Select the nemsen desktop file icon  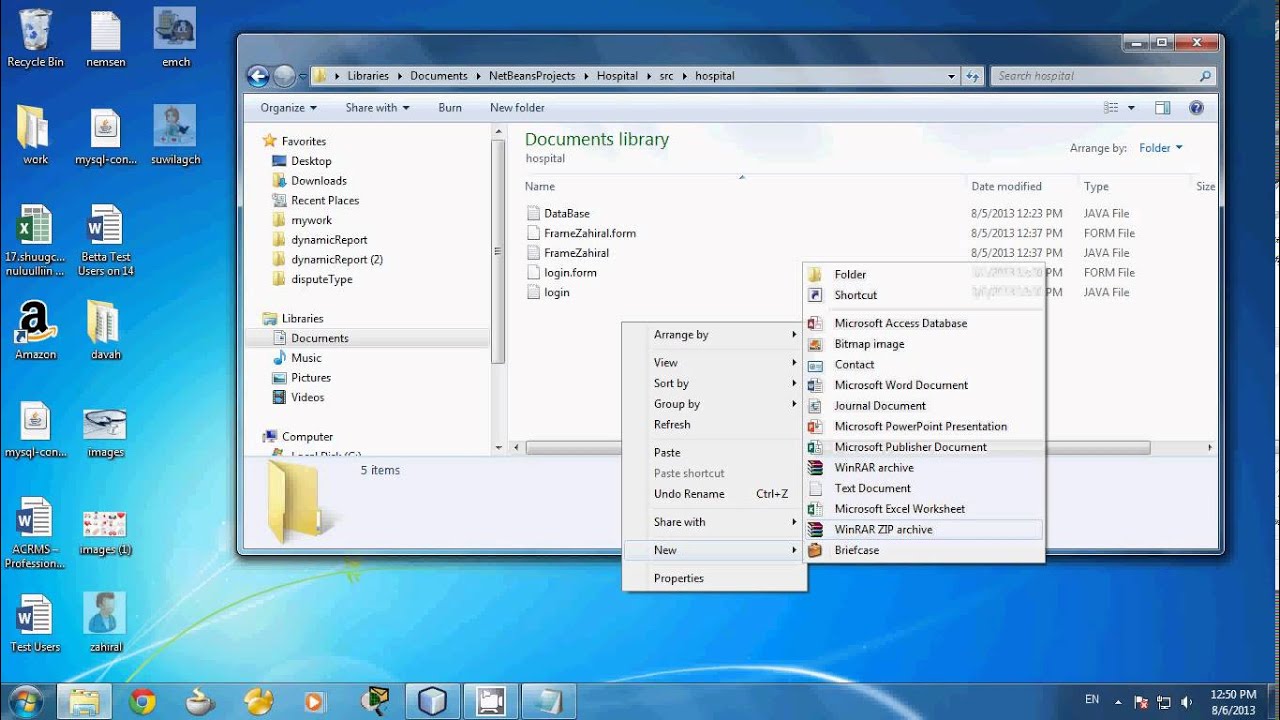106,38
